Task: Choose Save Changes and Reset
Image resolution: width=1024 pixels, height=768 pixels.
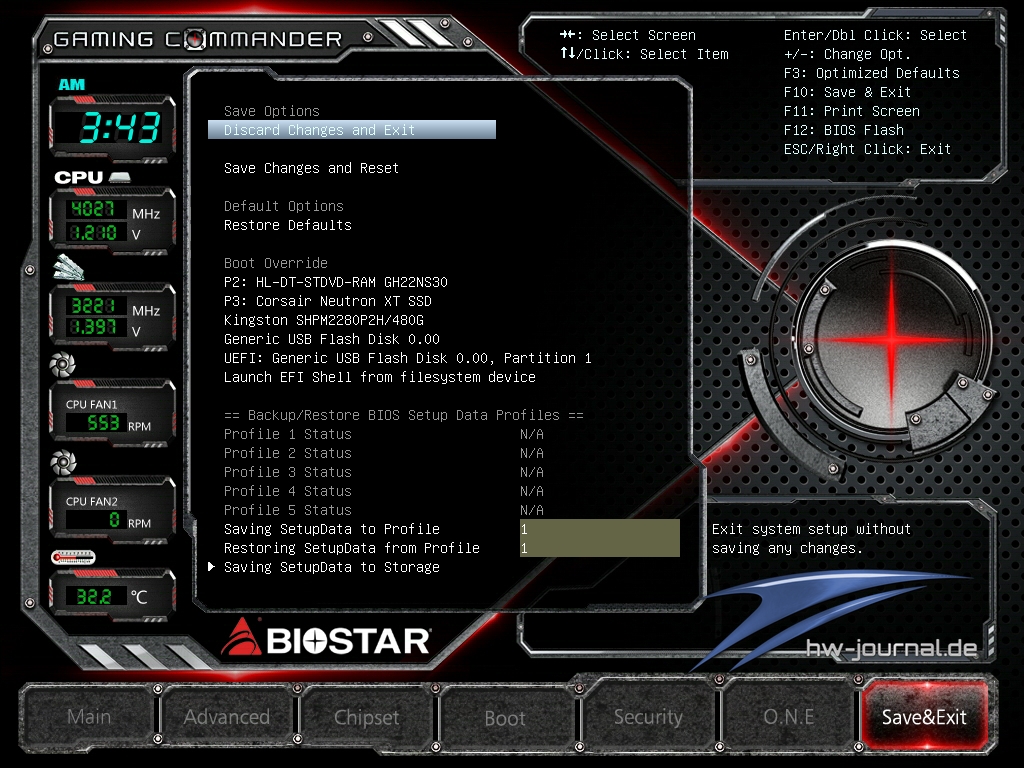Action: 312,168
